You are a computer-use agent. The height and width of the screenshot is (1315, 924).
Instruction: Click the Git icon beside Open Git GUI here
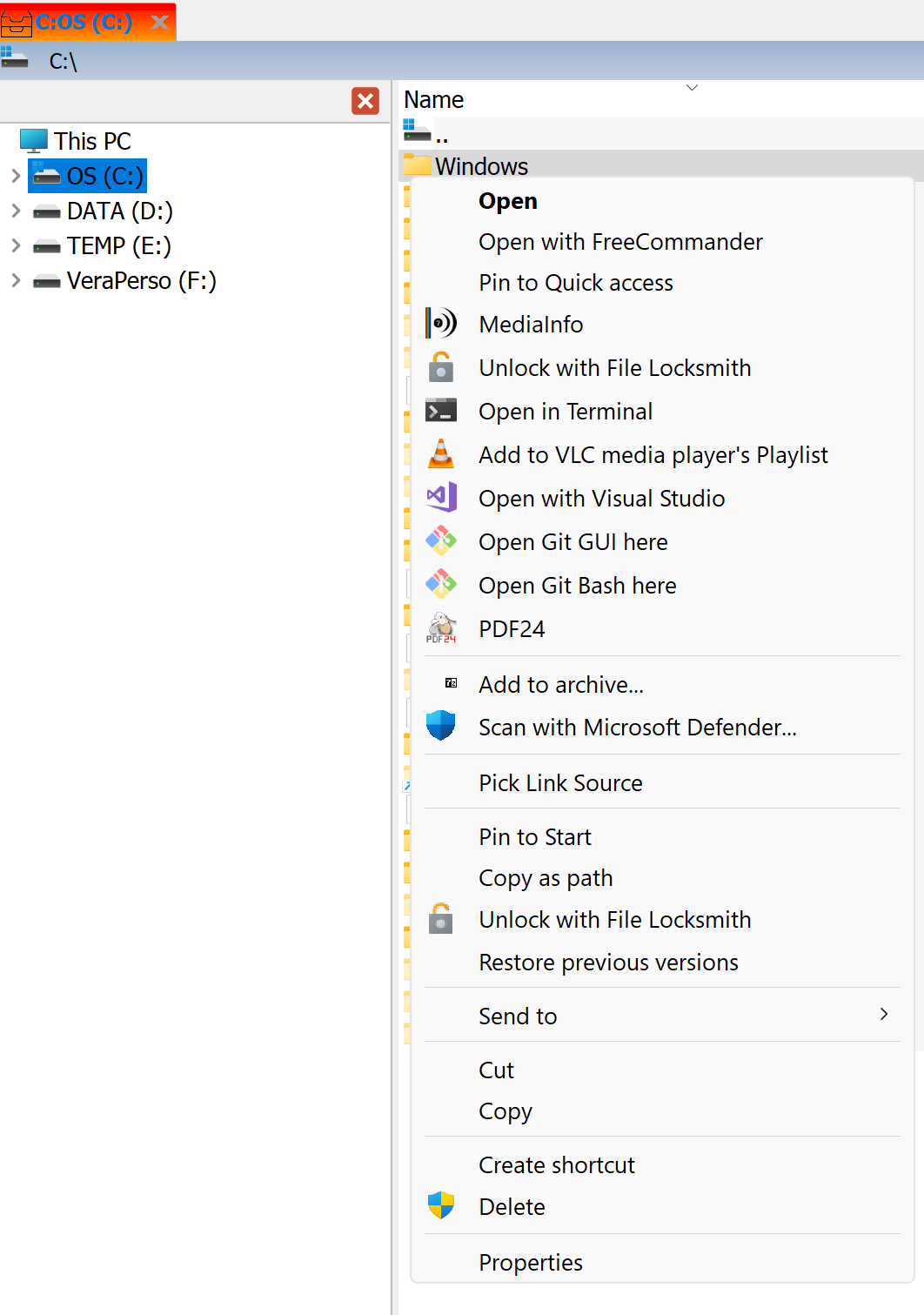pos(441,540)
